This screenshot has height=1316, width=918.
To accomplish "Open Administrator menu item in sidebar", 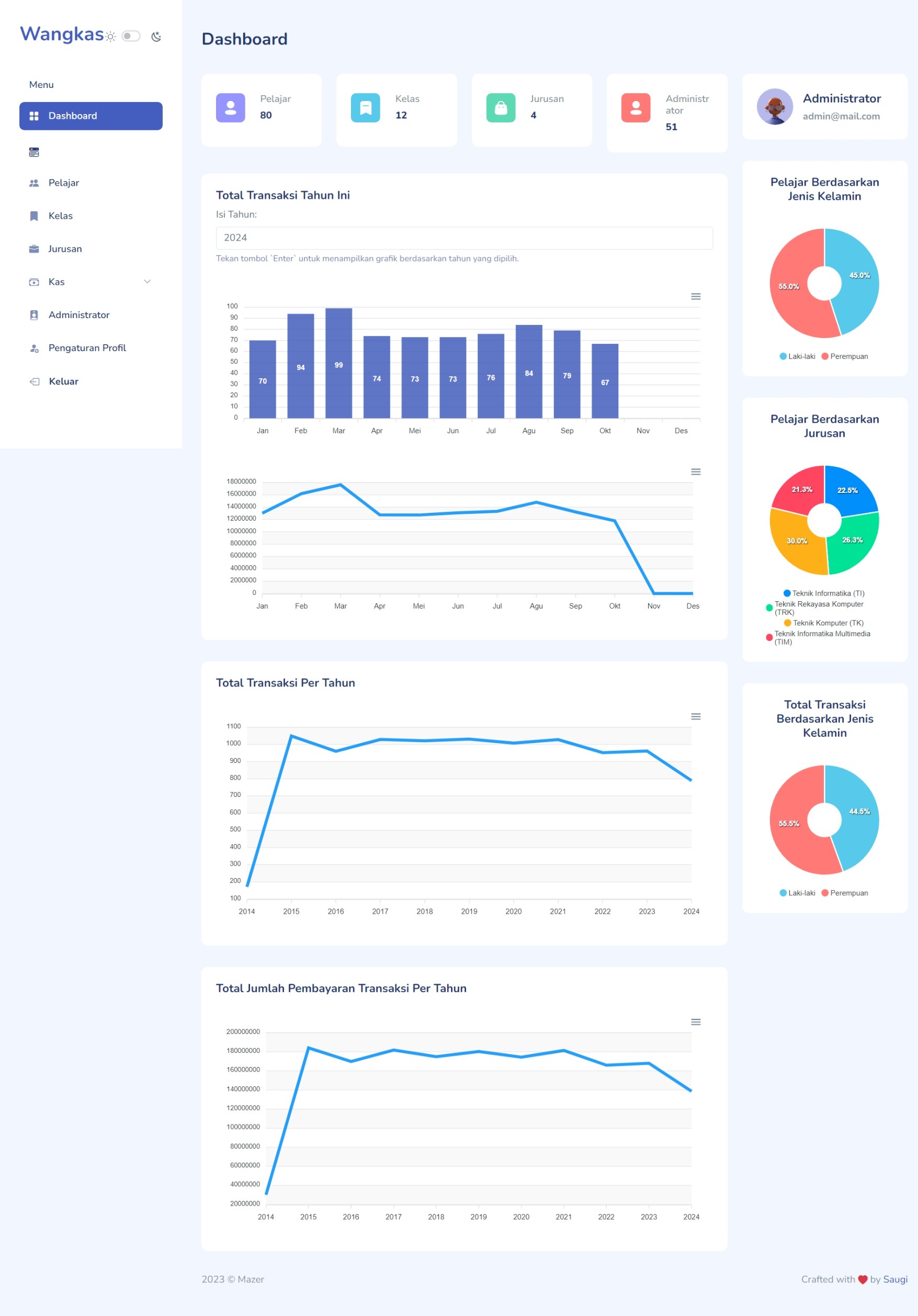I will (x=91, y=314).
